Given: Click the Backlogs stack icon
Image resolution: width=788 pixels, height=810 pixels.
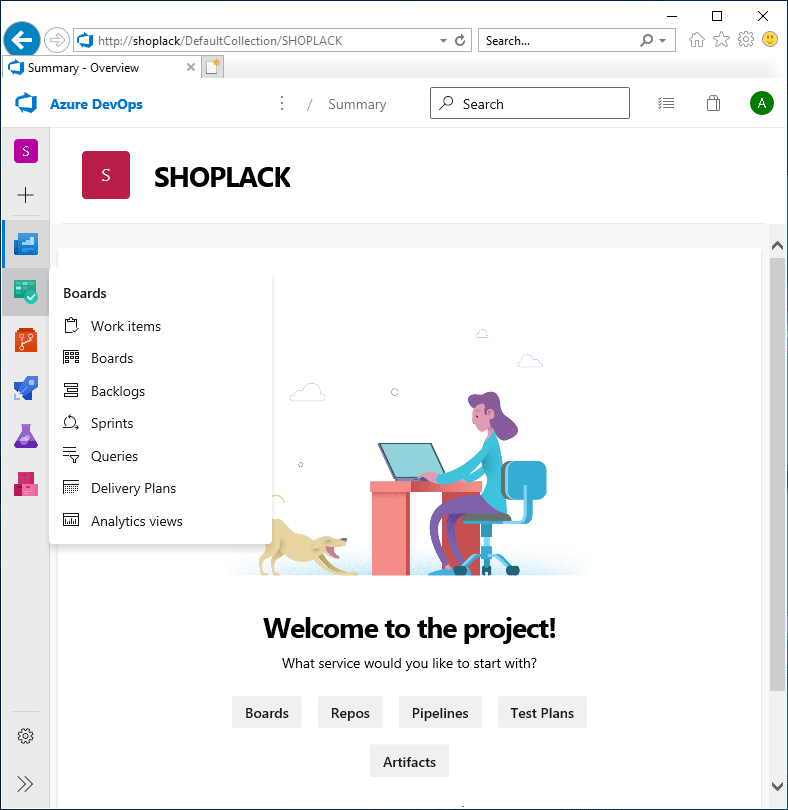Looking at the screenshot, I should [x=71, y=390].
